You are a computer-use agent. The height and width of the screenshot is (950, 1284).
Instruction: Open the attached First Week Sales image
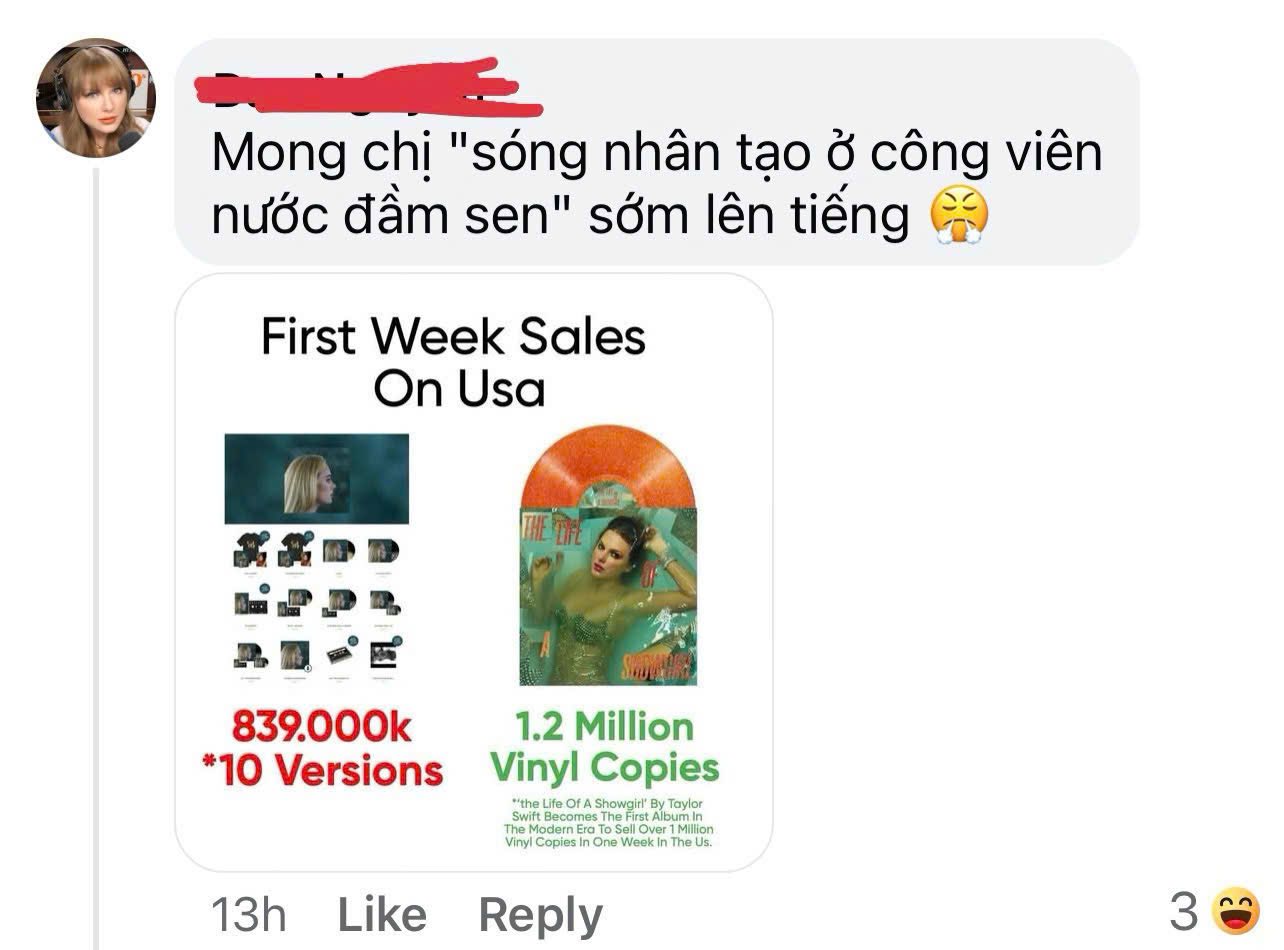click(474, 572)
